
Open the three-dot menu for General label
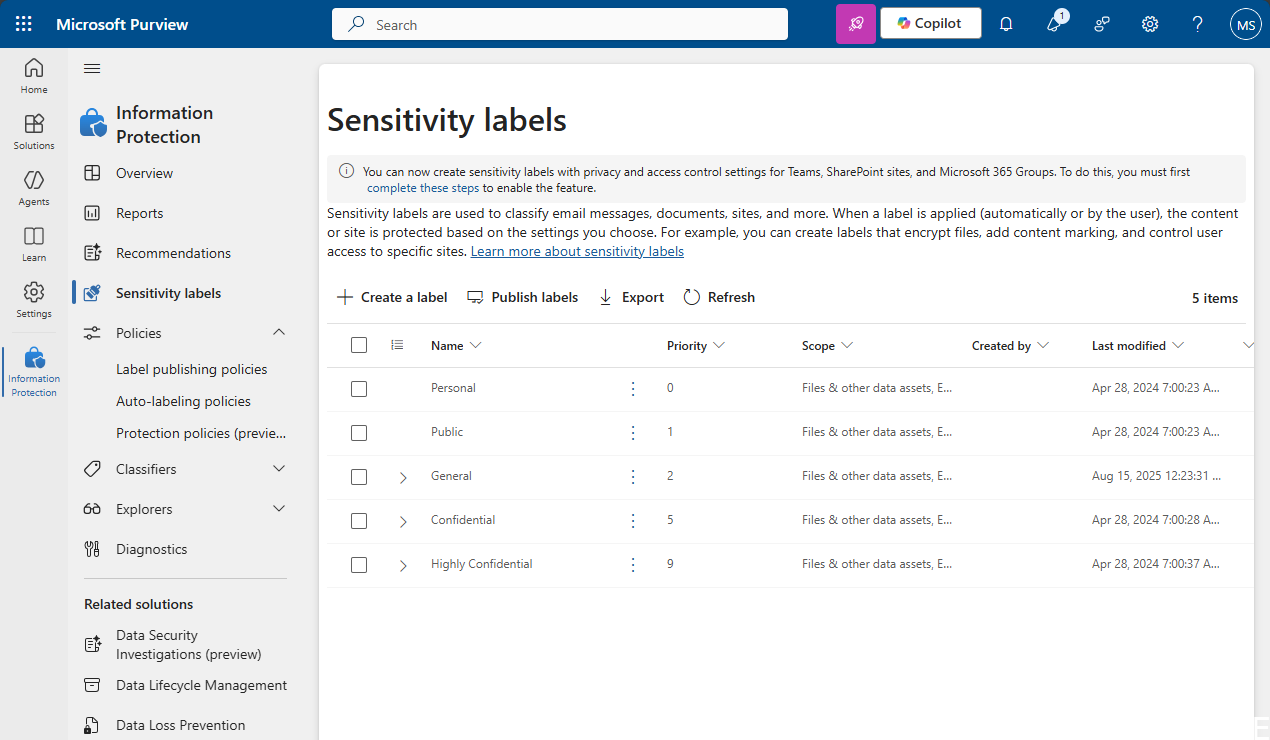click(x=632, y=476)
